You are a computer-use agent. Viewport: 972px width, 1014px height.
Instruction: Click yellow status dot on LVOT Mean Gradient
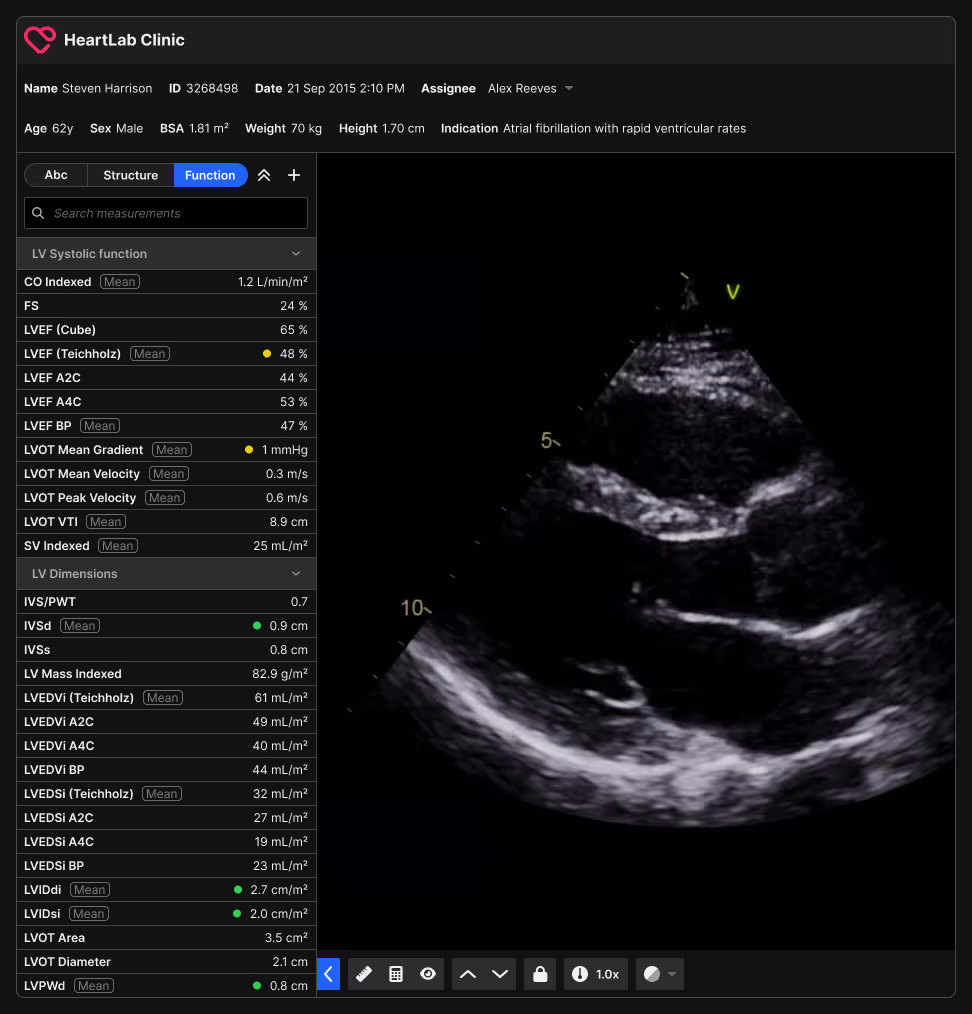click(x=248, y=449)
